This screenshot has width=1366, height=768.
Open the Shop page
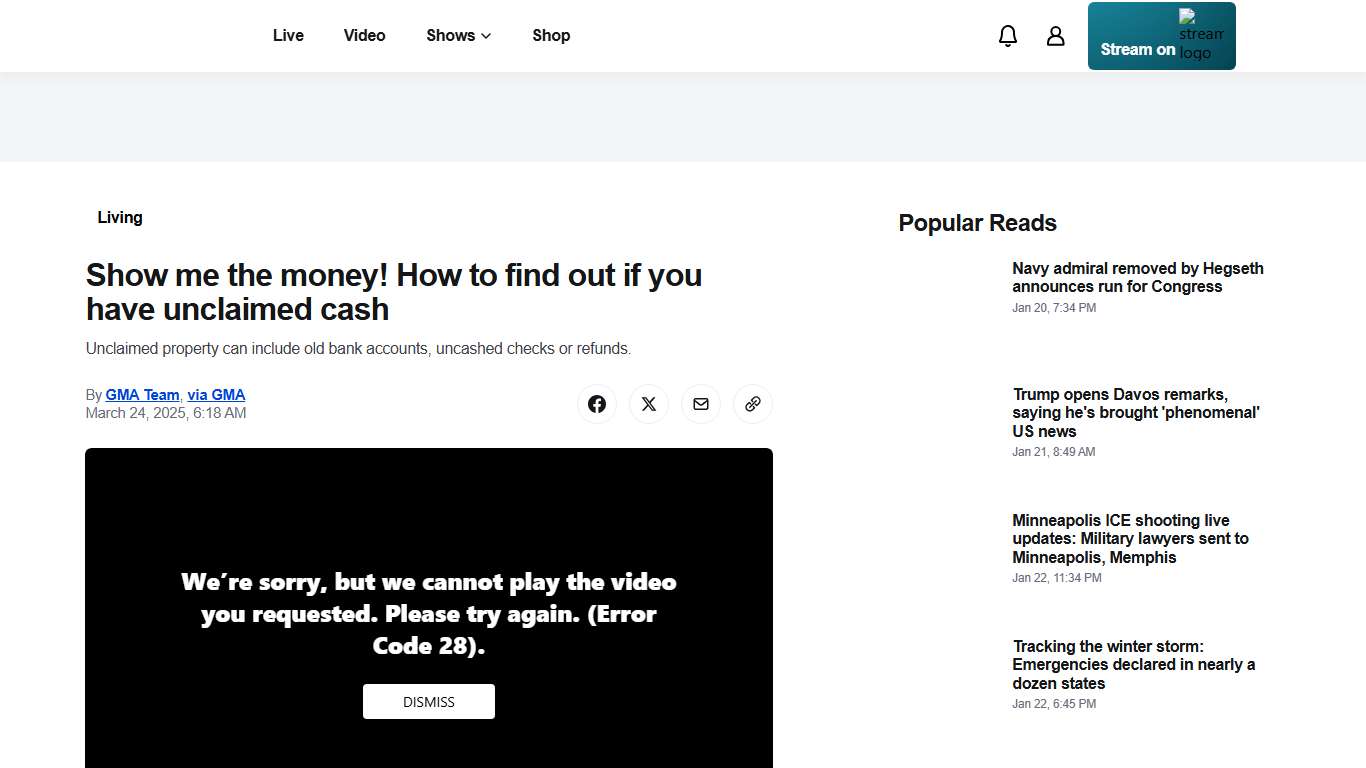point(551,35)
